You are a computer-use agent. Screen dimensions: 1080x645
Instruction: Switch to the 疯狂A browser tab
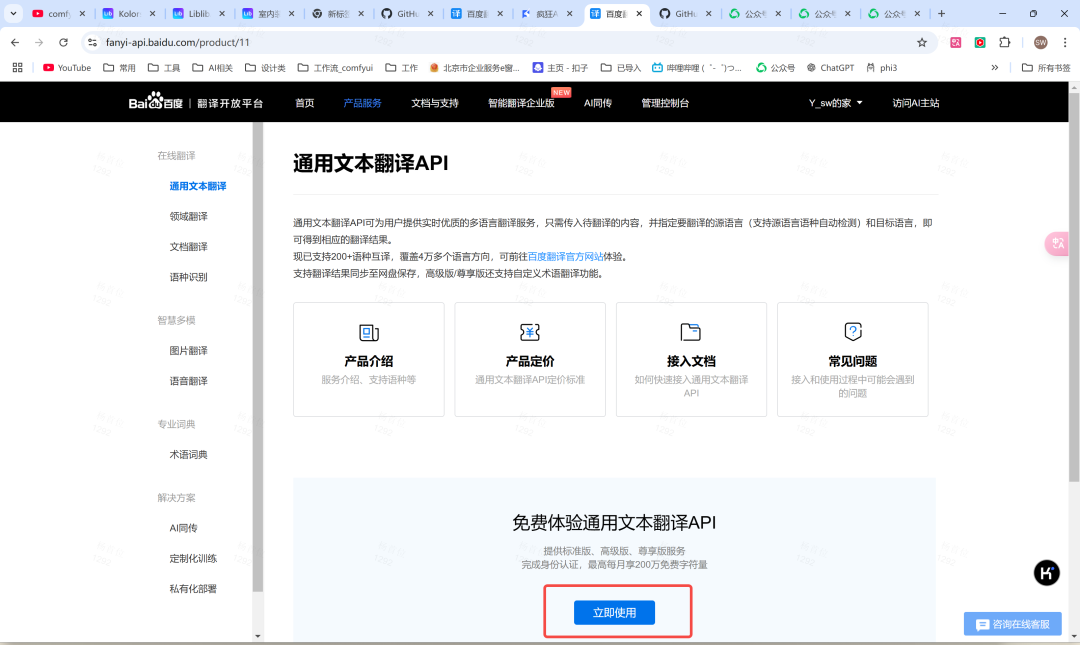point(547,14)
